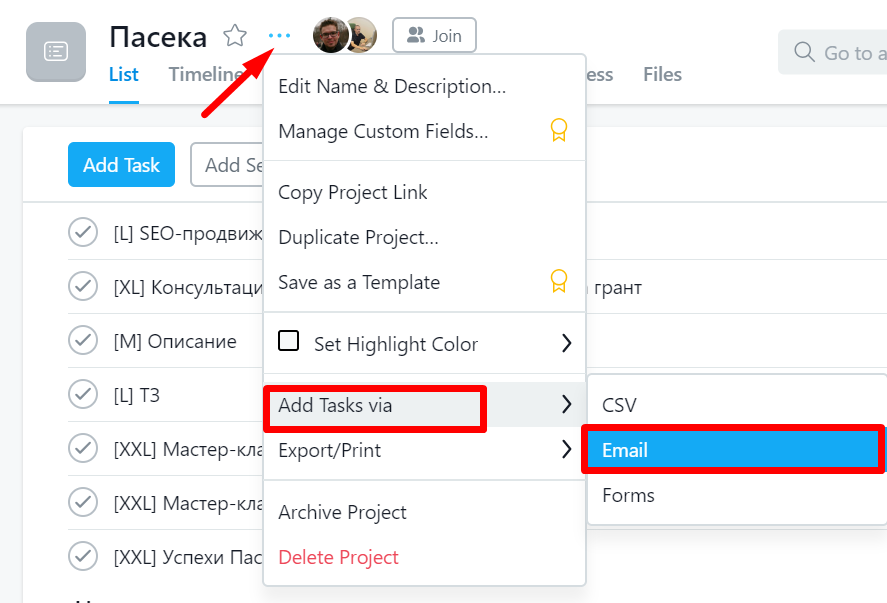
Task: Click premium badge next to Manage Custom Fields
Action: 559,131
